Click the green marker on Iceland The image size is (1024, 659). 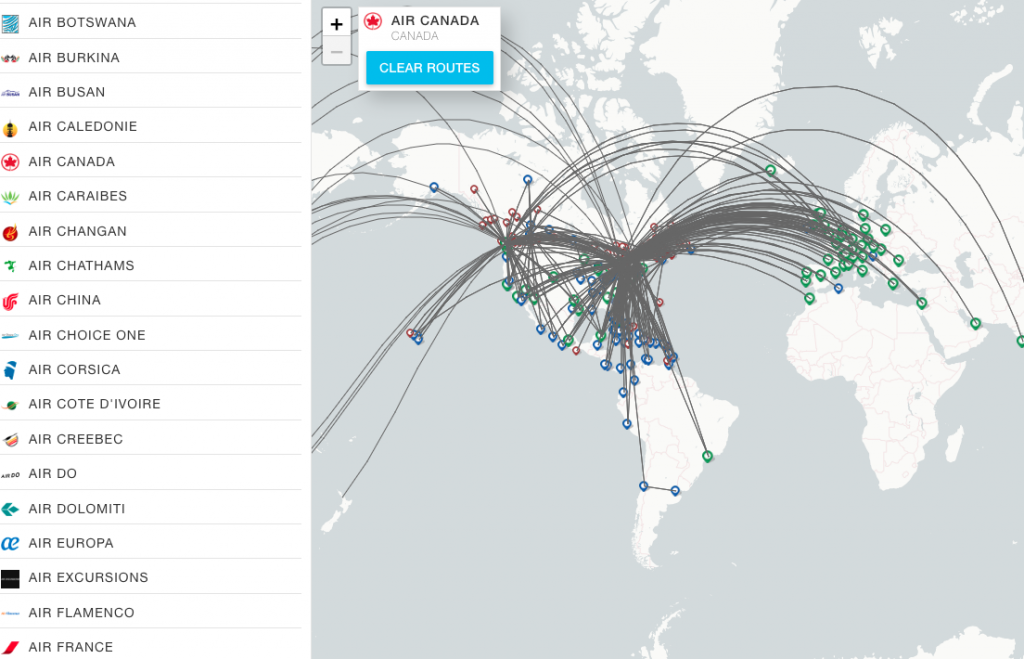pos(771,170)
